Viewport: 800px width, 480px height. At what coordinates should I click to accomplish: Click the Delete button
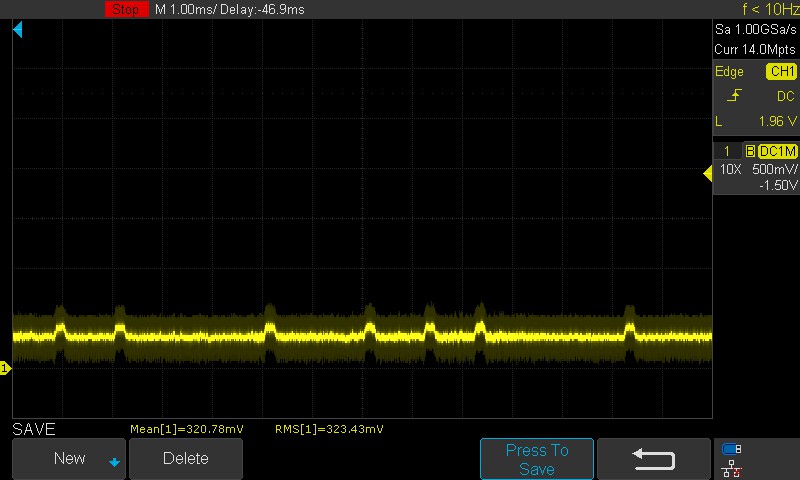tap(186, 459)
